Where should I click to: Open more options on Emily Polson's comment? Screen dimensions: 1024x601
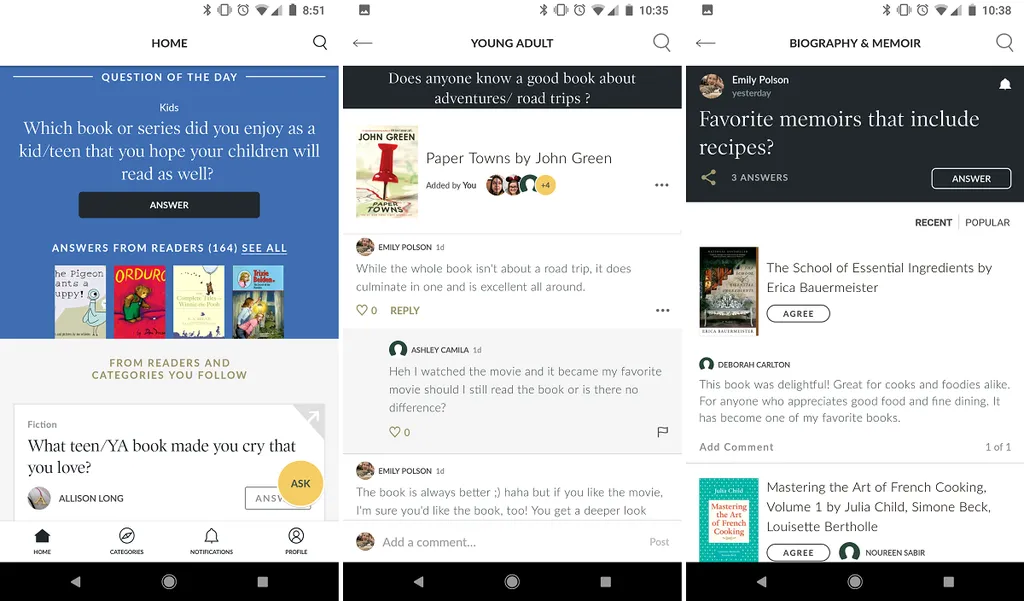point(662,311)
